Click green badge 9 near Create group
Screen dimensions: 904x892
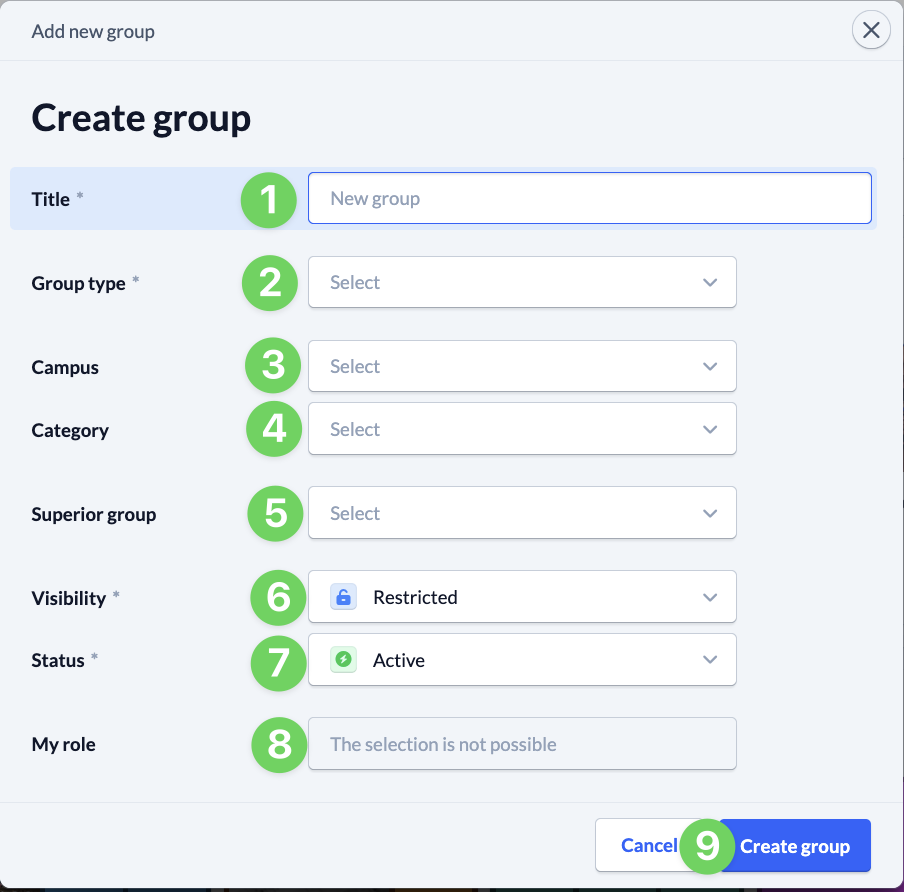coord(707,845)
